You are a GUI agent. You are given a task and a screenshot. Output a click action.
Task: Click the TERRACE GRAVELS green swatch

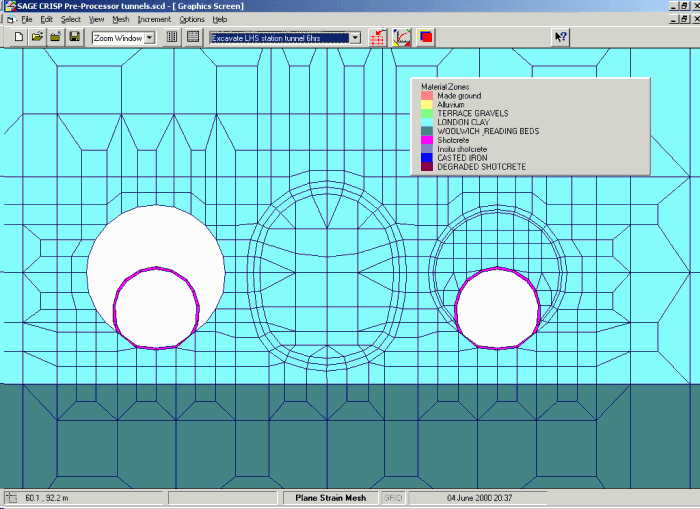427,113
